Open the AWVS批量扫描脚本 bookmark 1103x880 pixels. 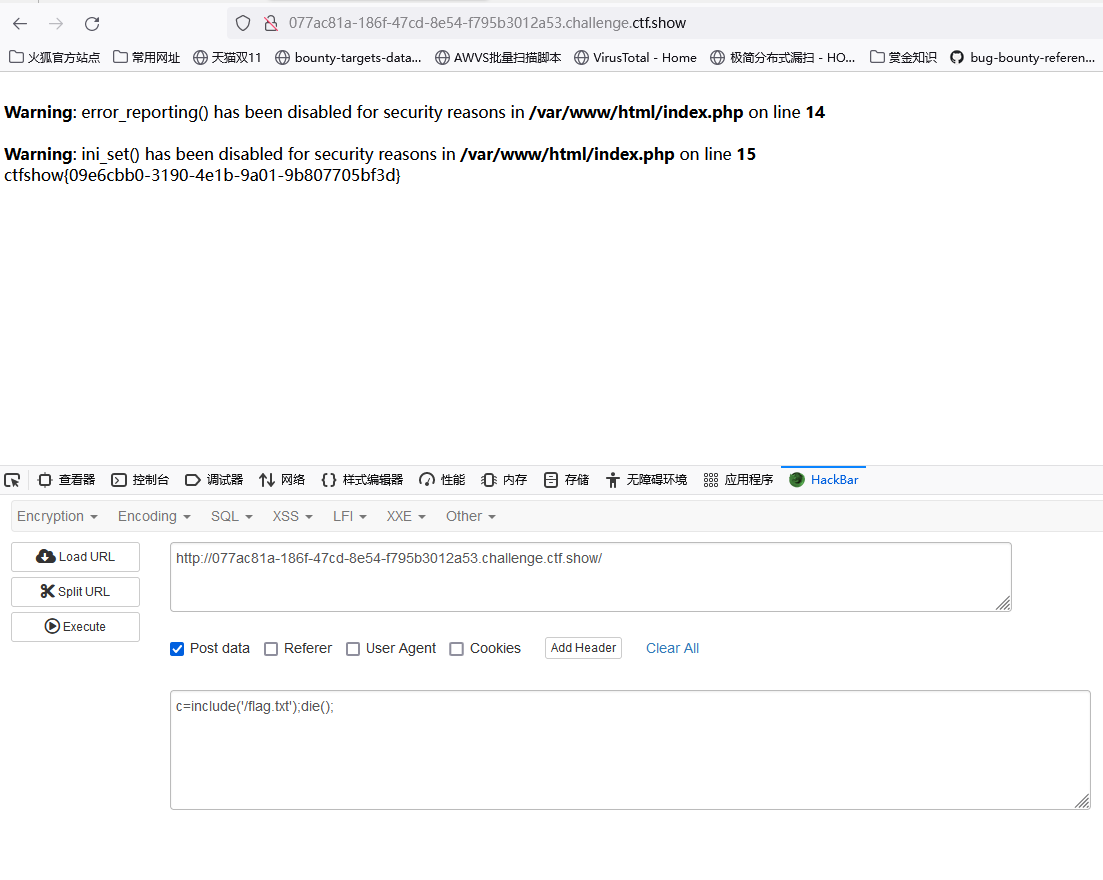498,58
